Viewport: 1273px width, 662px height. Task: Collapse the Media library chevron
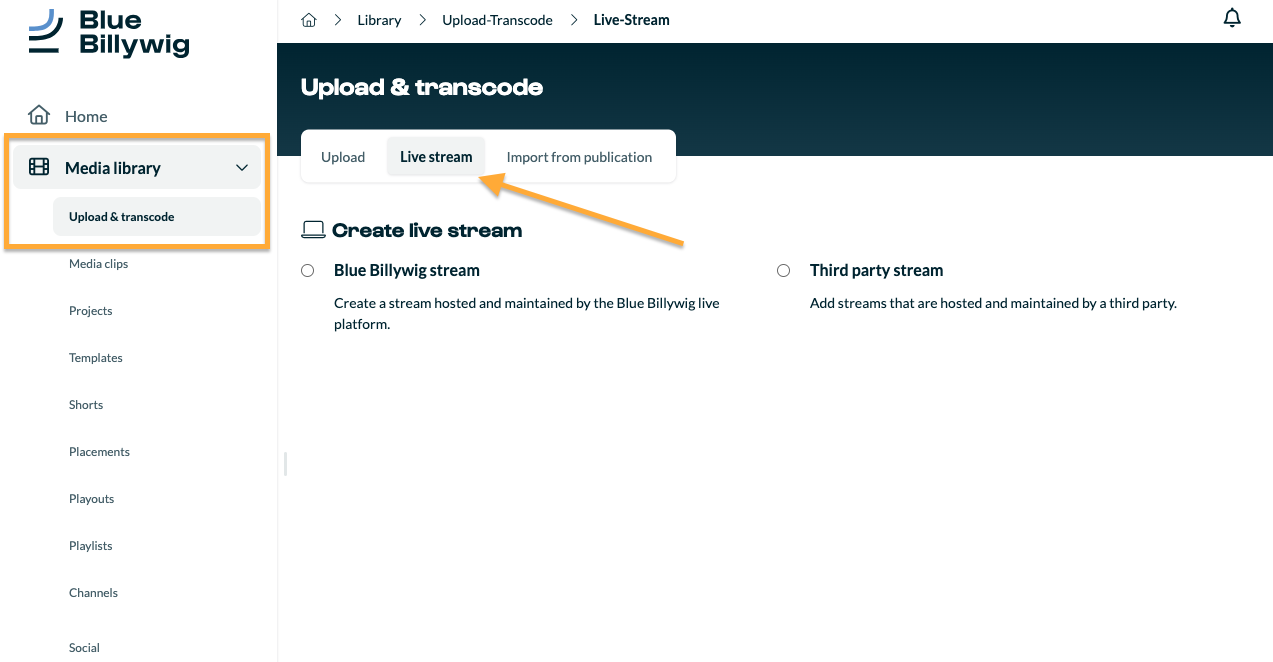(242, 168)
